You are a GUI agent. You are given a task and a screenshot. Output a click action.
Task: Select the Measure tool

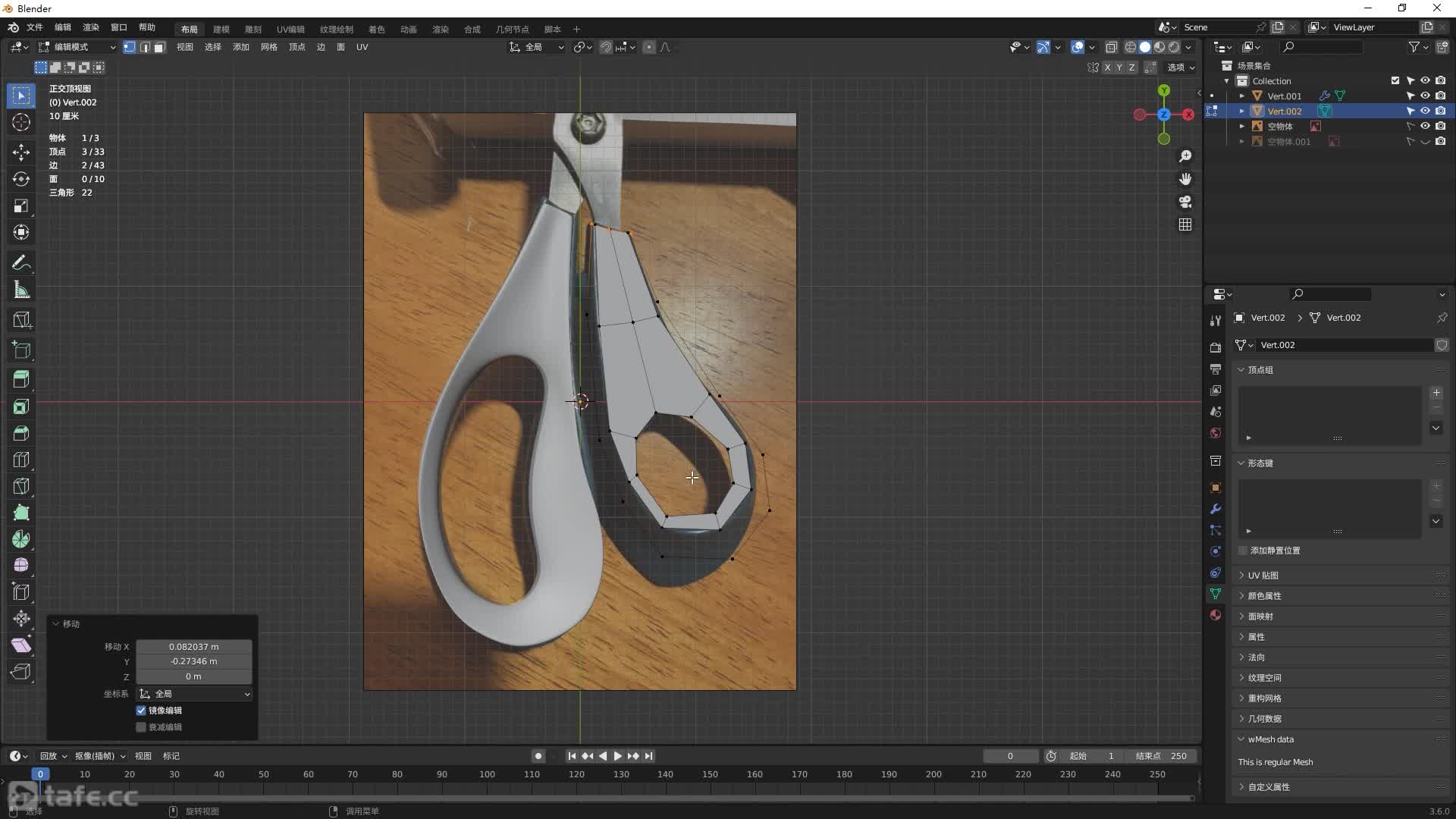click(x=21, y=290)
